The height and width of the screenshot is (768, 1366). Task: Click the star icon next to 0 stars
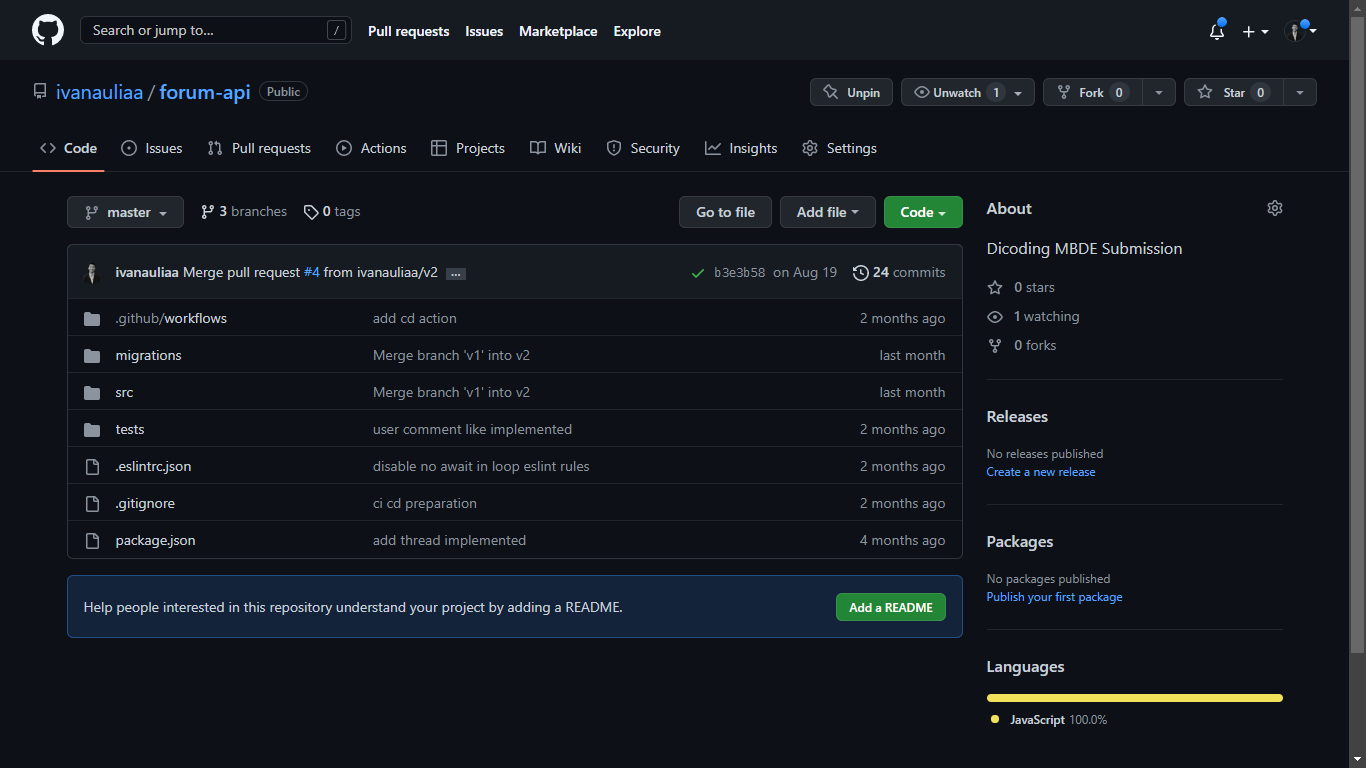click(995, 287)
